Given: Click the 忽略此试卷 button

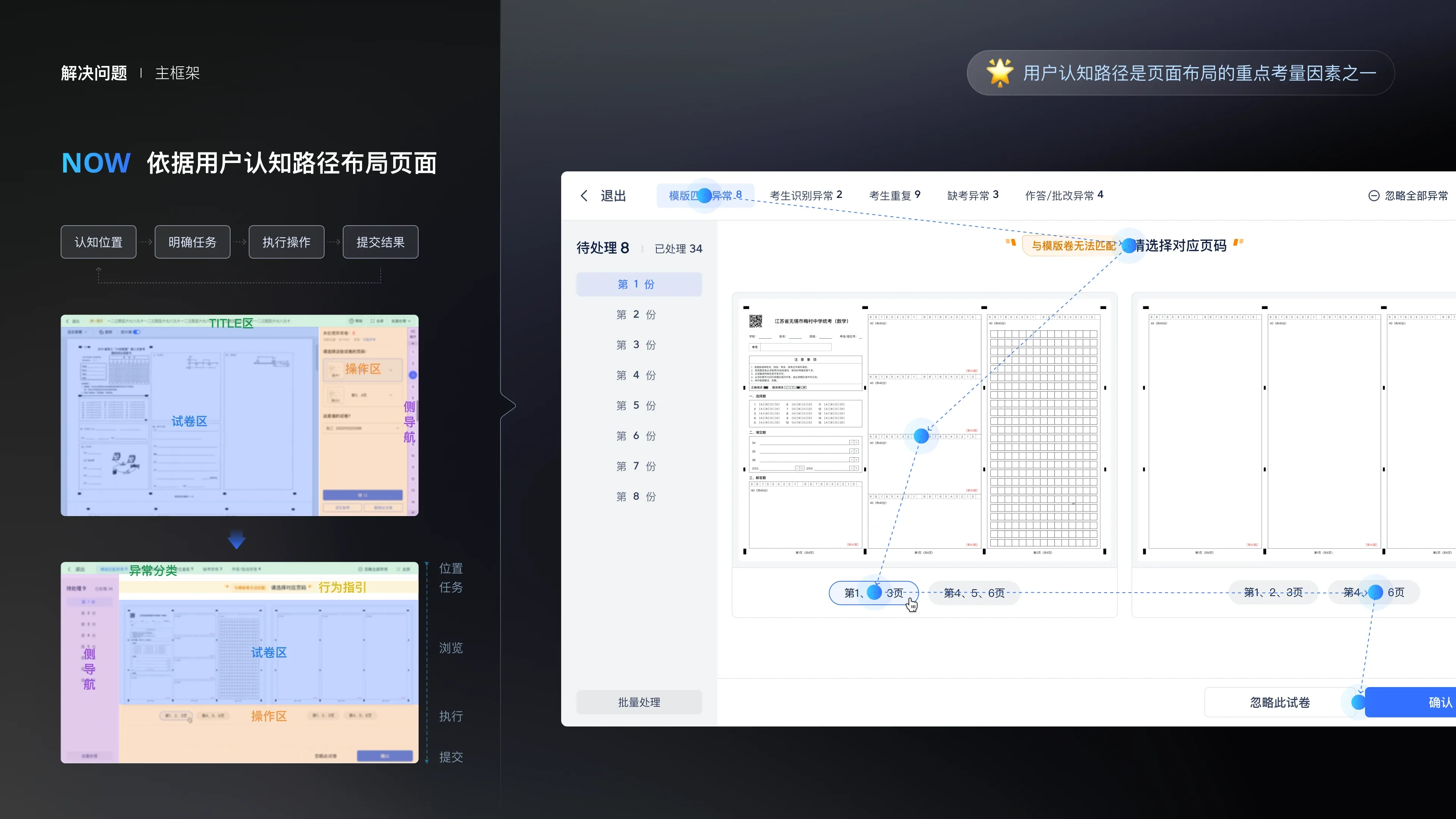Looking at the screenshot, I should [1280, 703].
